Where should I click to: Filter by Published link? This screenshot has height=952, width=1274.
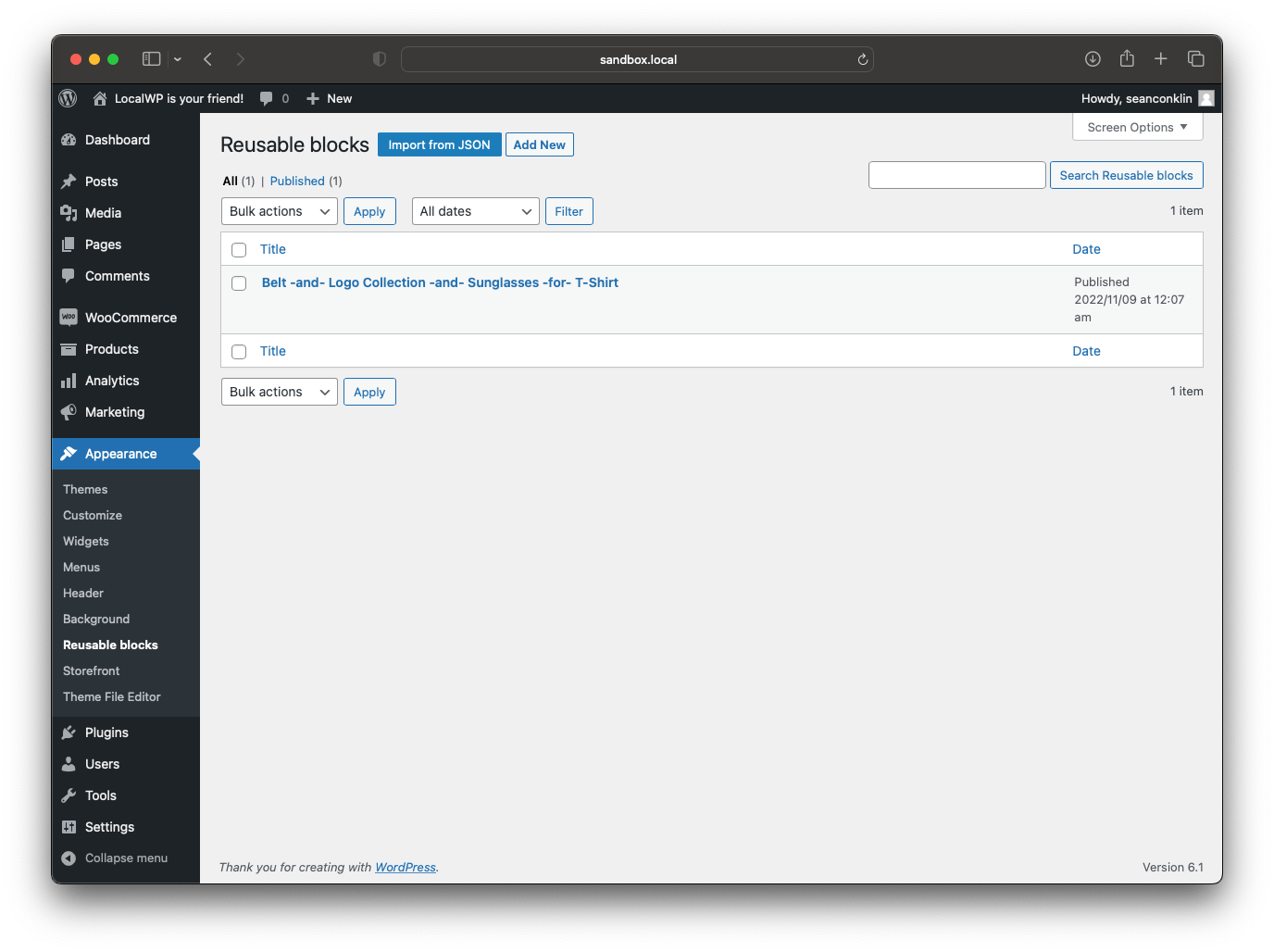[x=297, y=181]
